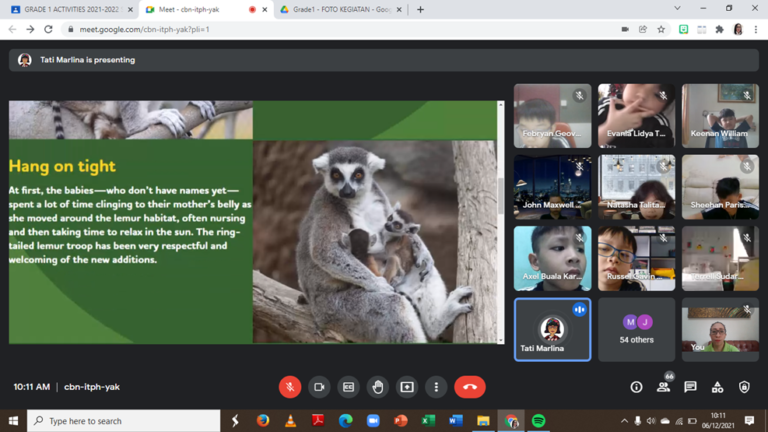Toggle the camera on or off
The image size is (768, 432).
coord(319,387)
